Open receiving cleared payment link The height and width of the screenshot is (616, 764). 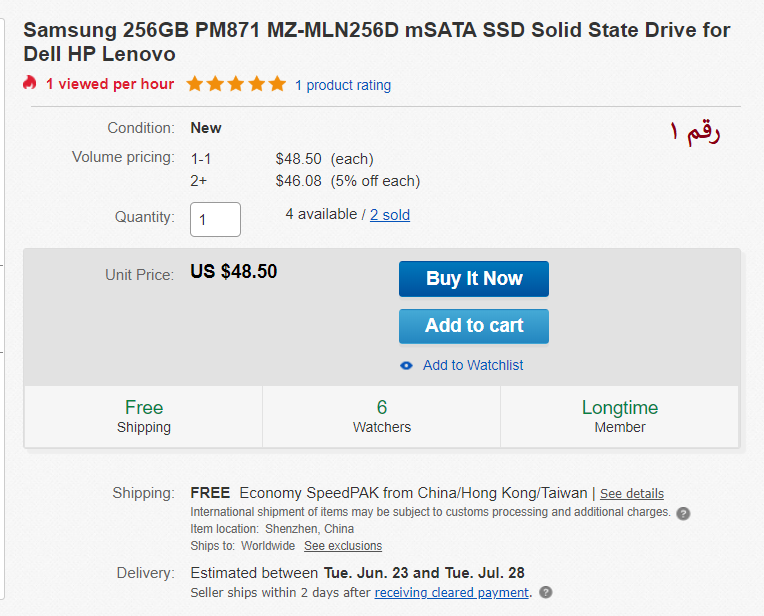click(451, 592)
